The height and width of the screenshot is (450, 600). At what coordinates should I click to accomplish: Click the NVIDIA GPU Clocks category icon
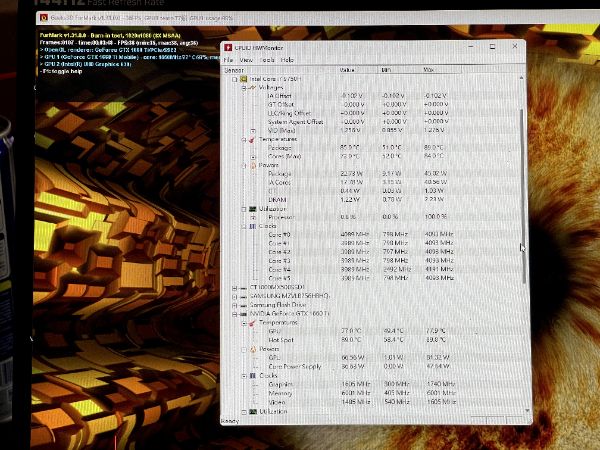coord(253,376)
